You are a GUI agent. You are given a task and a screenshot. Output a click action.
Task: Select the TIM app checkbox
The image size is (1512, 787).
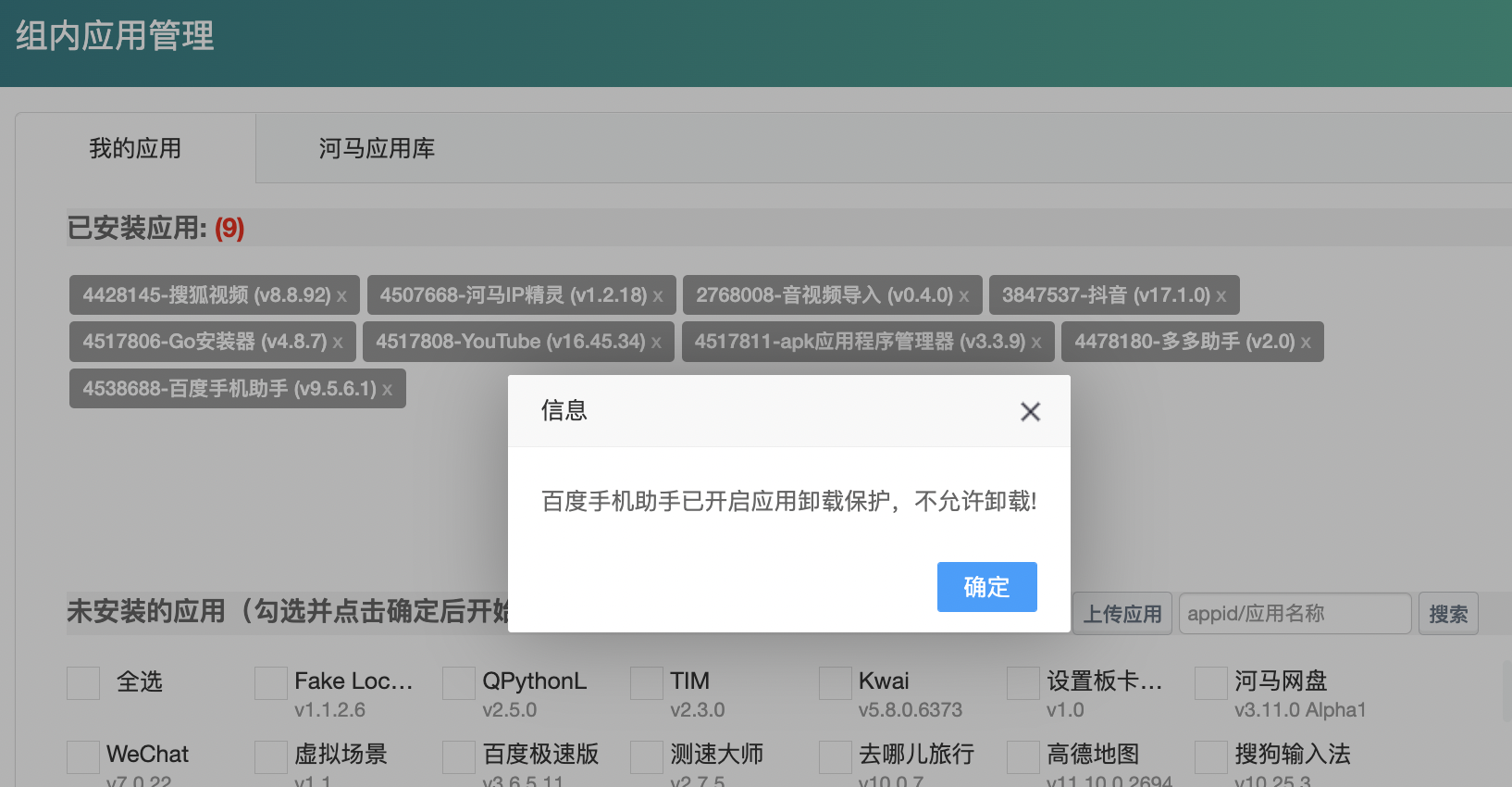coord(647,683)
